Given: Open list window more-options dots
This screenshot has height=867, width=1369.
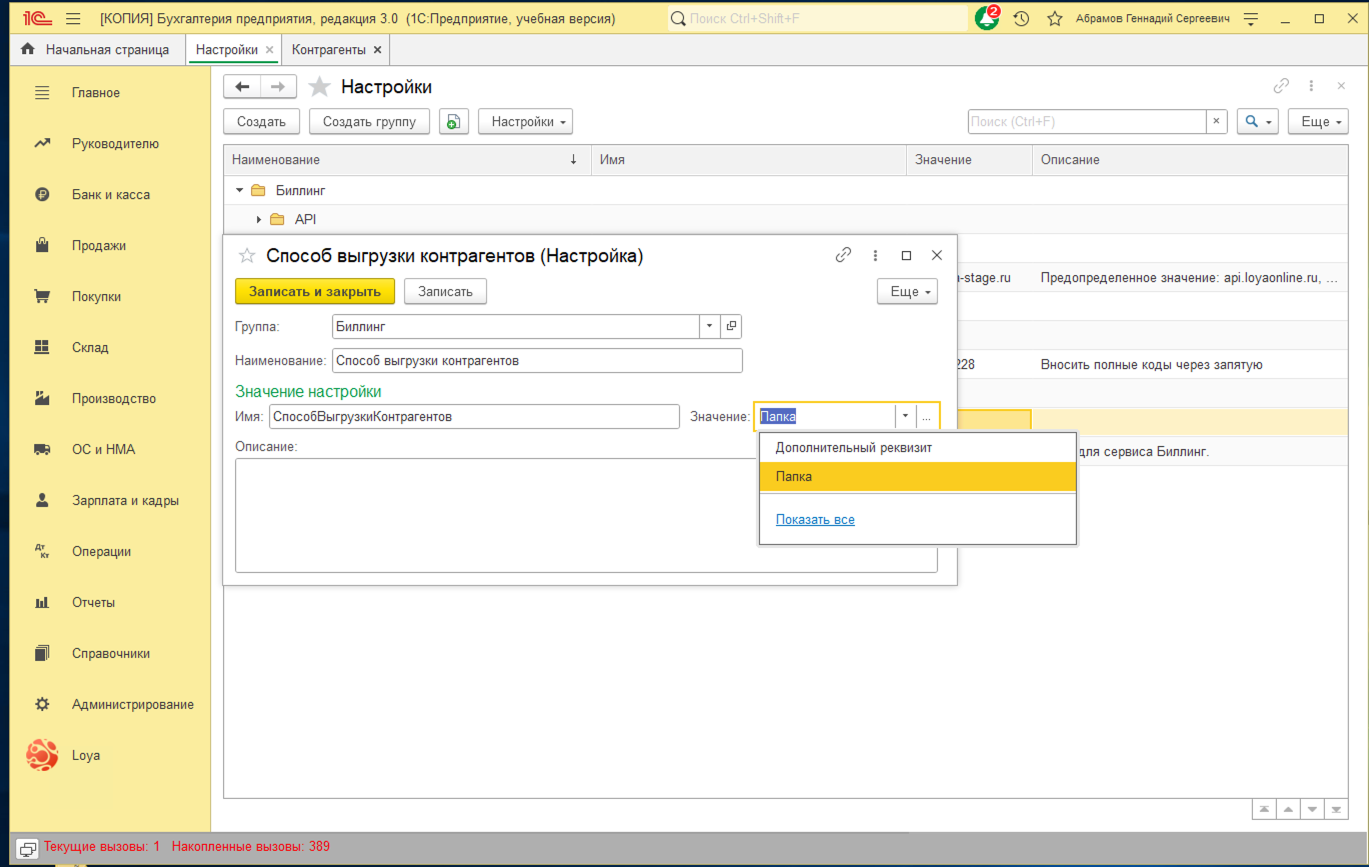Looking at the screenshot, I should [x=1311, y=87].
